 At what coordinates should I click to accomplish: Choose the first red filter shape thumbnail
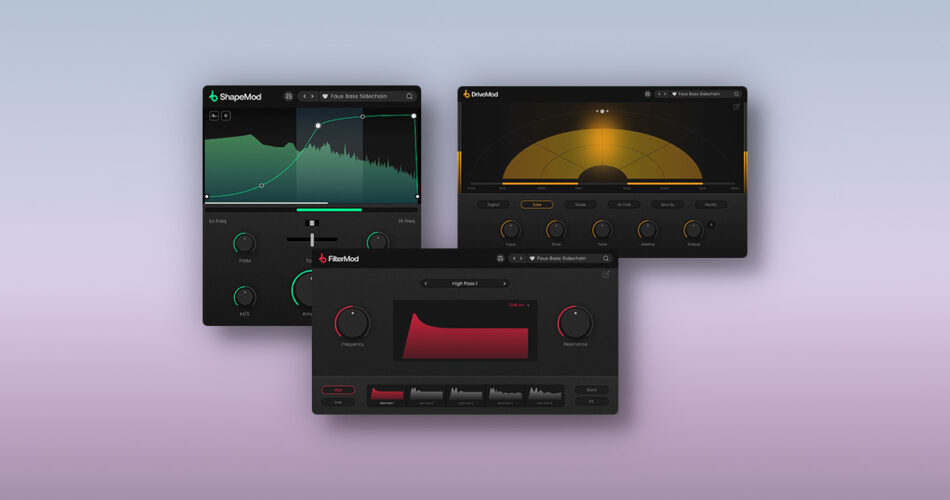click(x=386, y=395)
